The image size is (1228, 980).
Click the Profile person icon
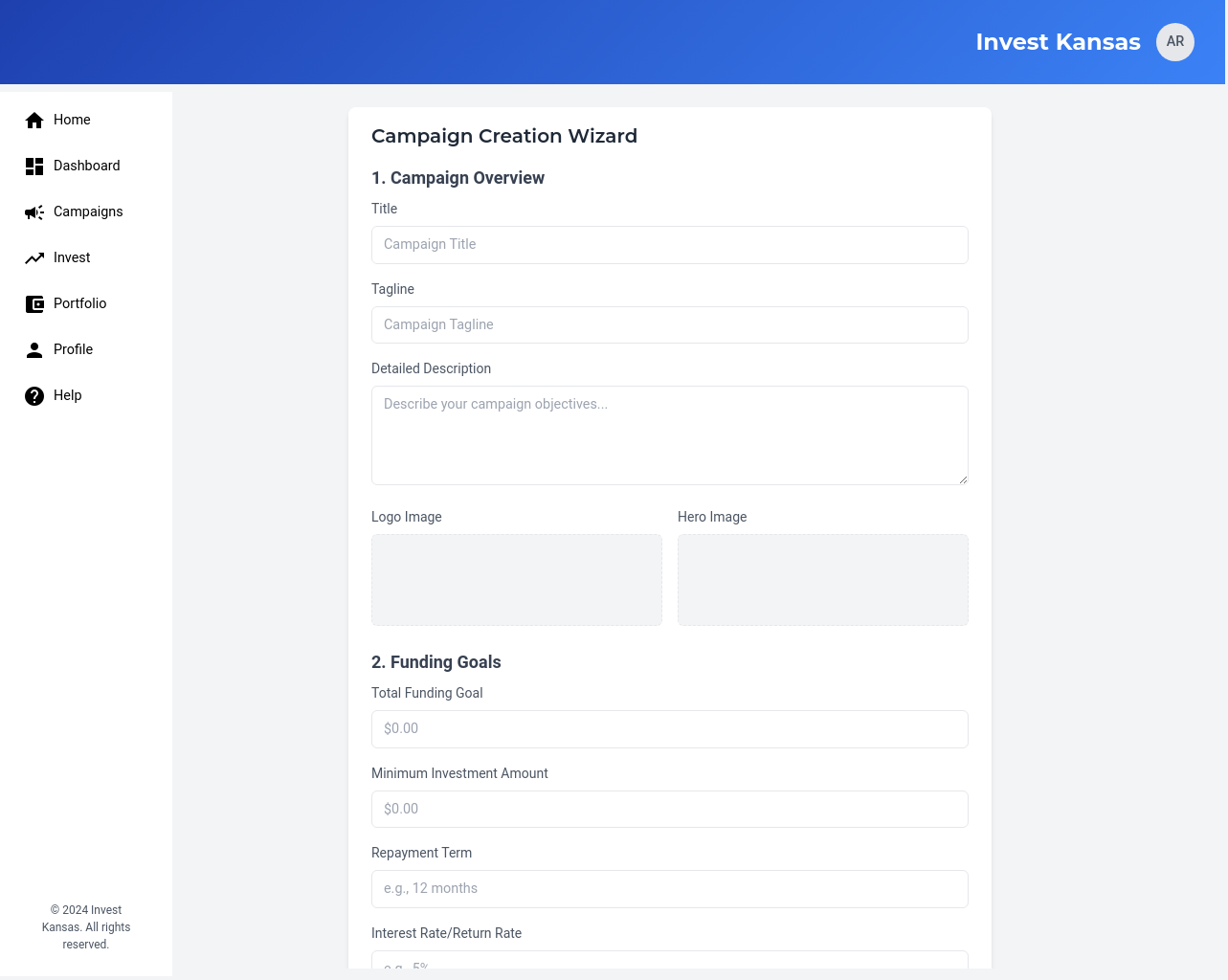34,349
